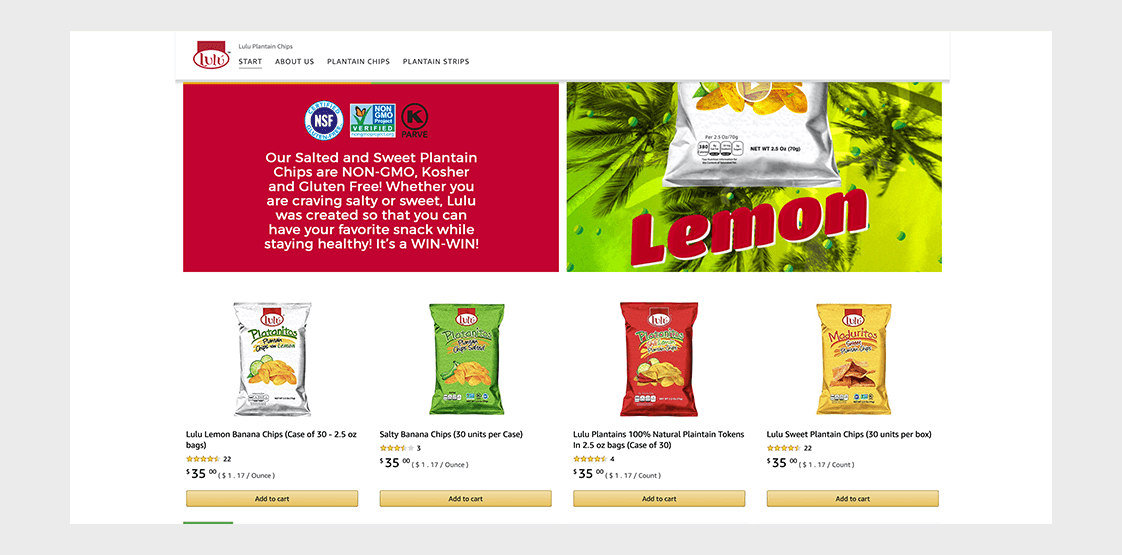Open the green Platanitos bag image
This screenshot has height=555, width=1122.
[466, 359]
